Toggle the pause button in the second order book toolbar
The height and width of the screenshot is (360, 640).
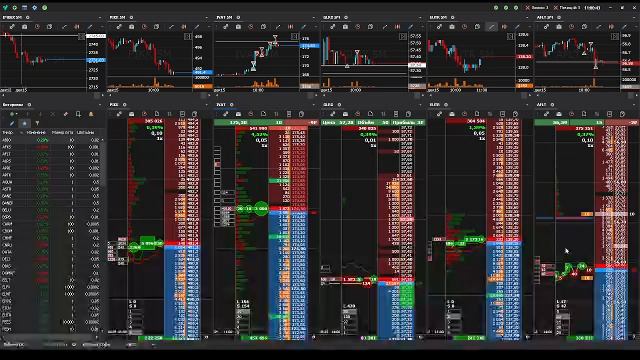169,114
